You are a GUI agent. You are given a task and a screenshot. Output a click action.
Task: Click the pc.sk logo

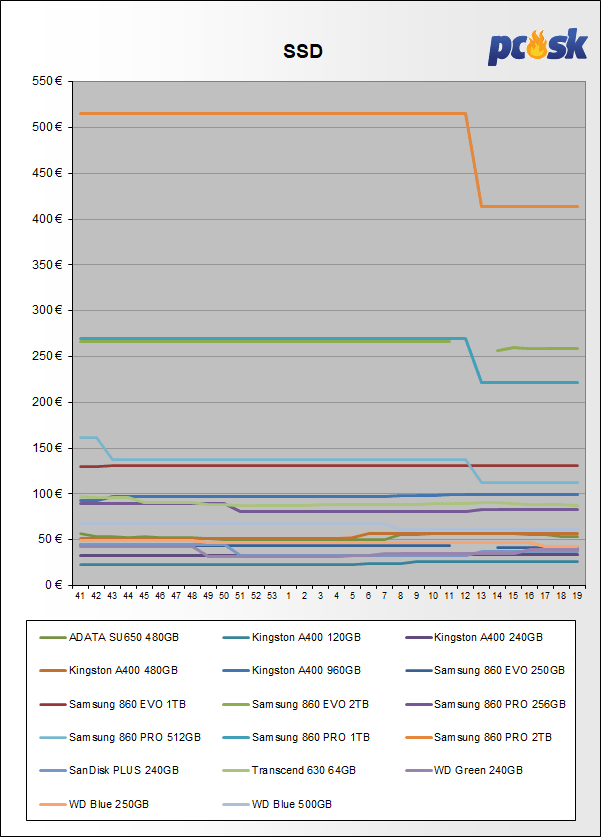click(537, 47)
